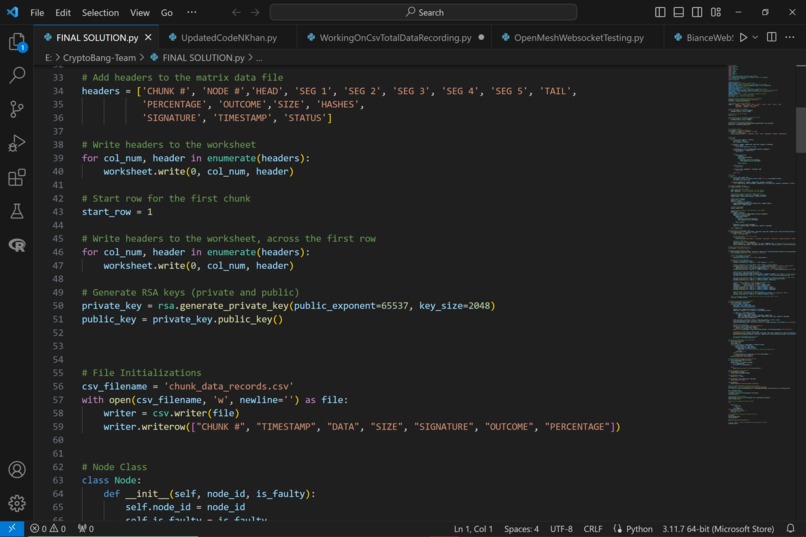Click the search command center box
The width and height of the screenshot is (806, 537).
[423, 12]
